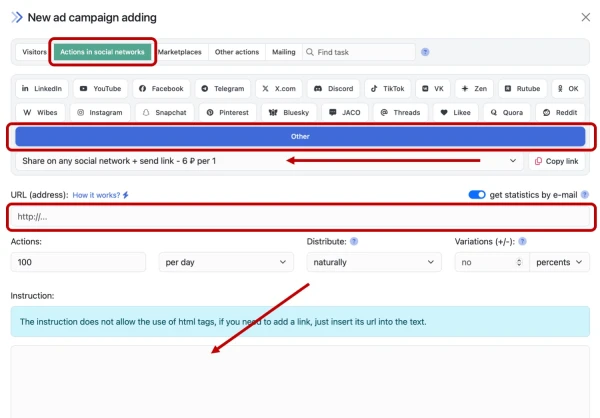600x418 pixels.
Task: Click the instruction html tags notice text
Action: [223, 322]
